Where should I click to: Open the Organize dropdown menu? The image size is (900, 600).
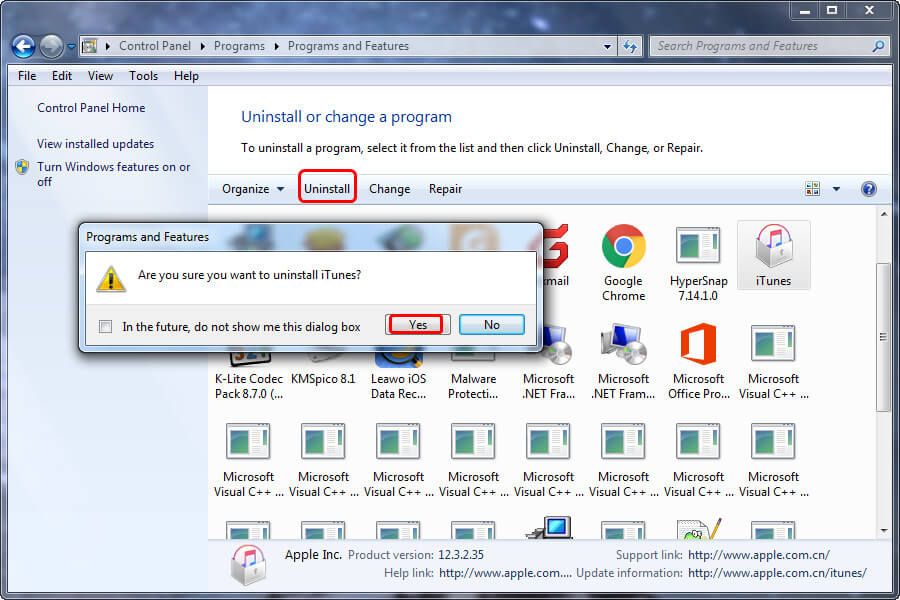(x=253, y=189)
